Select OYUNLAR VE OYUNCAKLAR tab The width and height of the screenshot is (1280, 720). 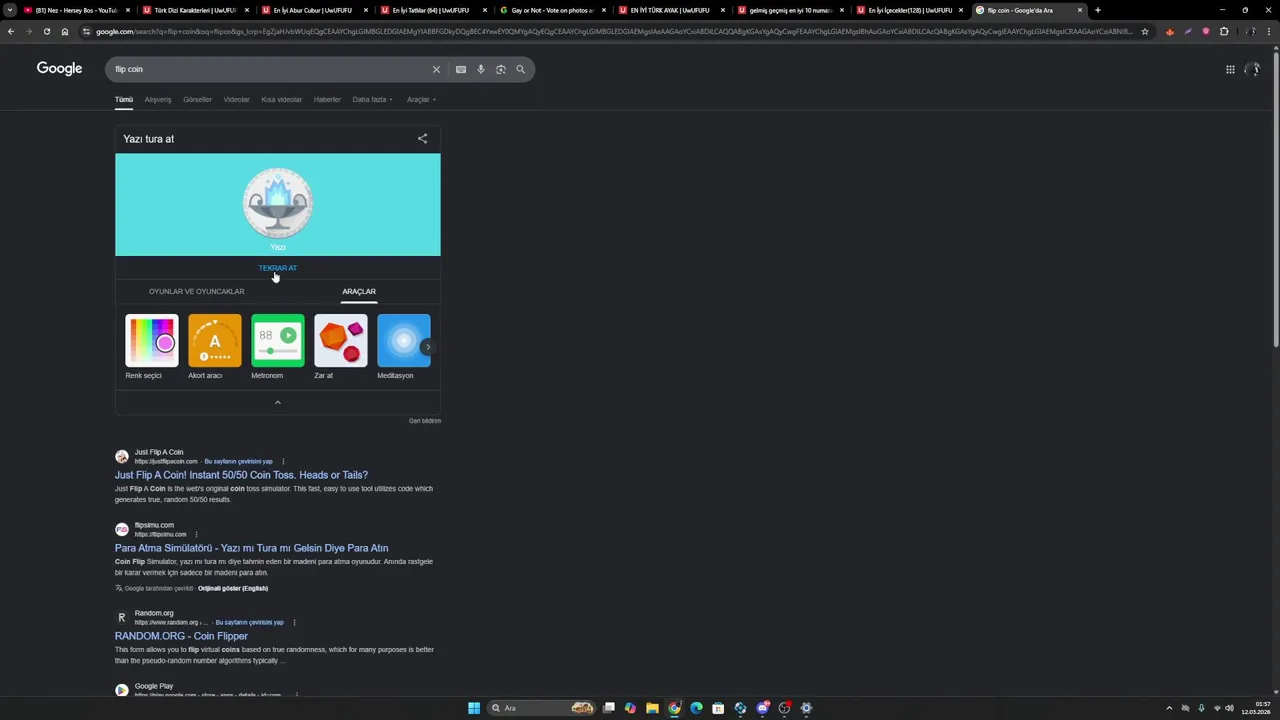pyautogui.click(x=196, y=291)
